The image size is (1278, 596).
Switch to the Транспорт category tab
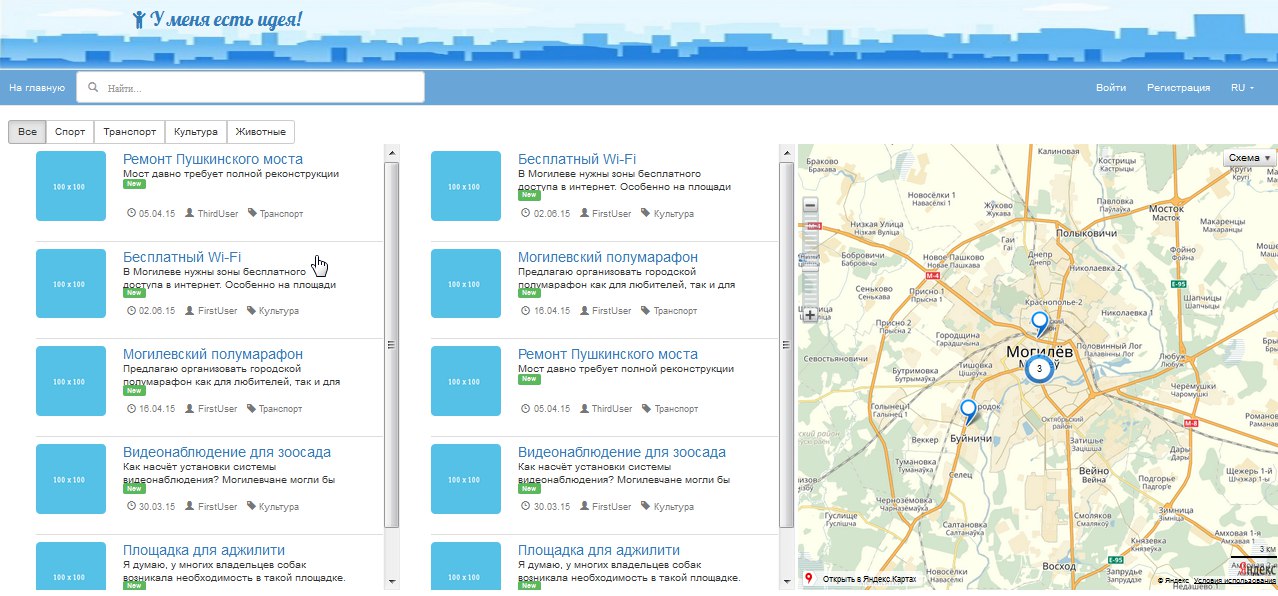click(x=130, y=132)
